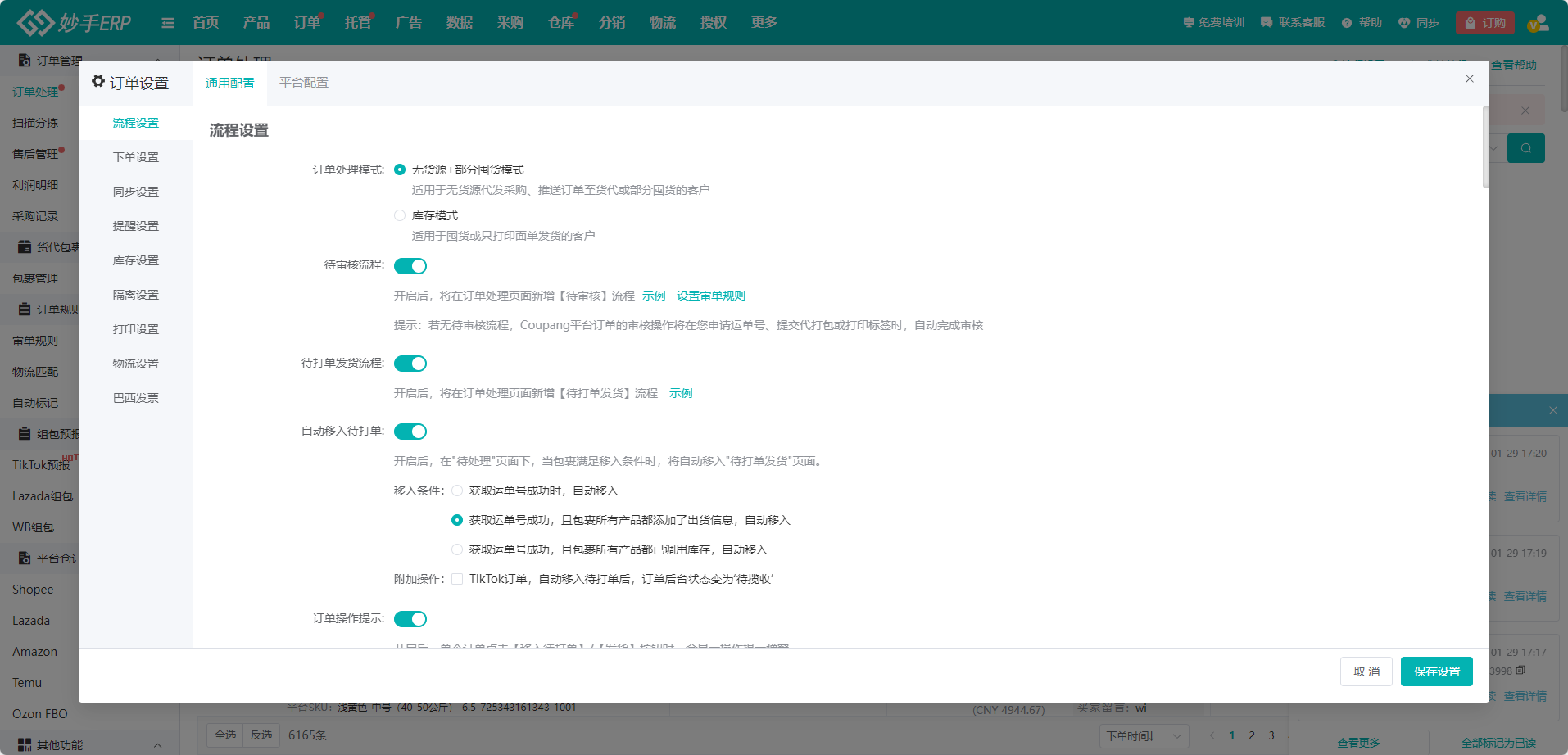Click 全部标记为已读 link
The image size is (1568, 755).
tap(1498, 743)
